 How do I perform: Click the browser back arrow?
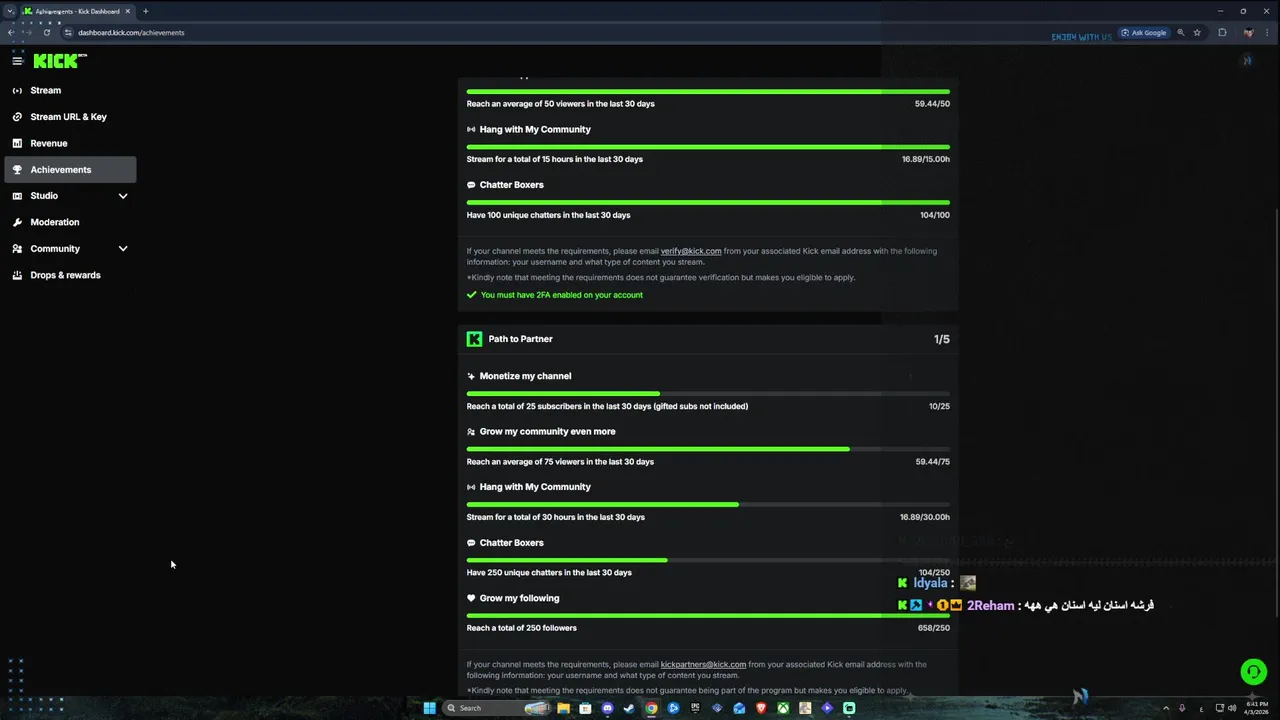tap(11, 33)
